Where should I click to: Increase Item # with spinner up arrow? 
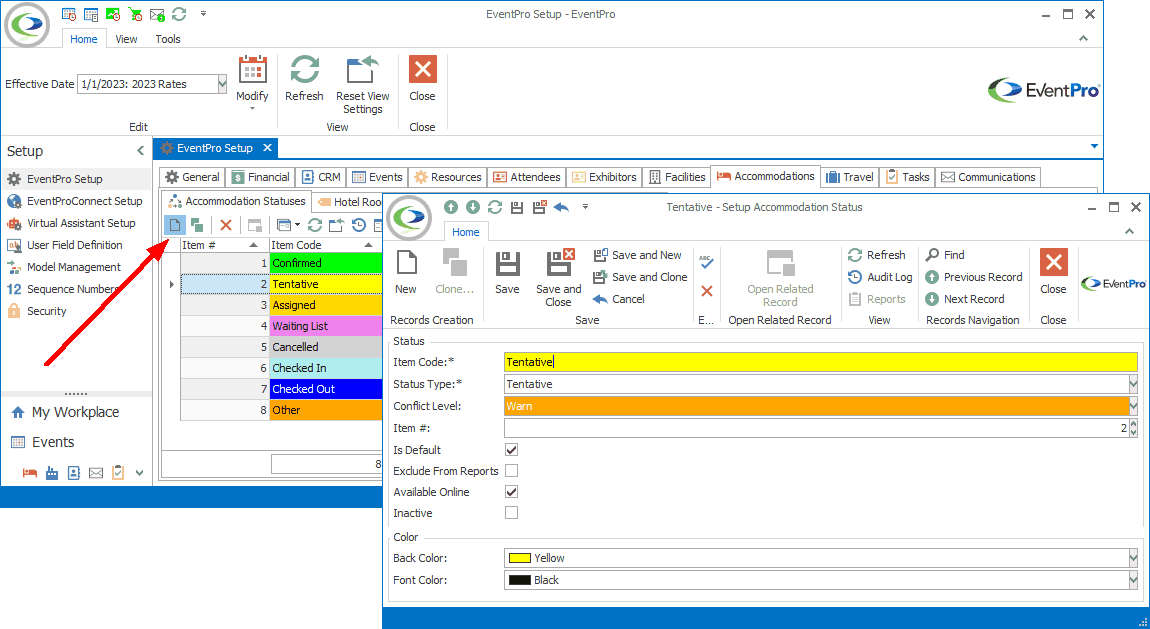(1134, 424)
